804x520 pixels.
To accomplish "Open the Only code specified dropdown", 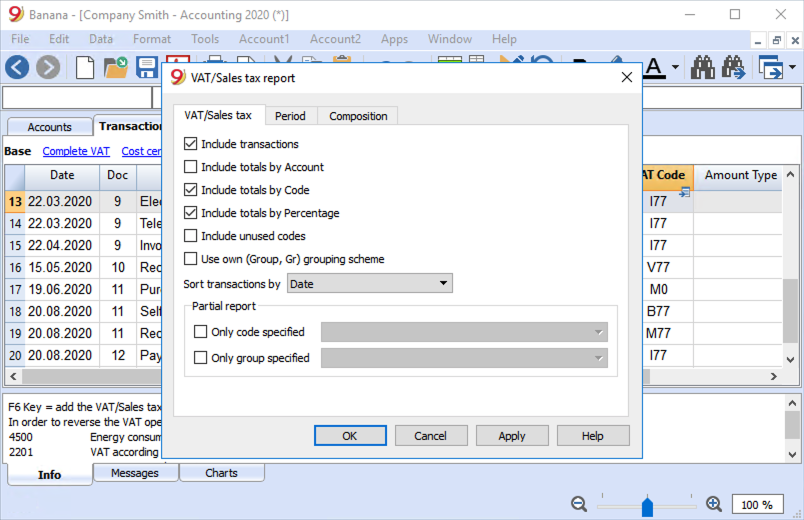I will pos(464,332).
